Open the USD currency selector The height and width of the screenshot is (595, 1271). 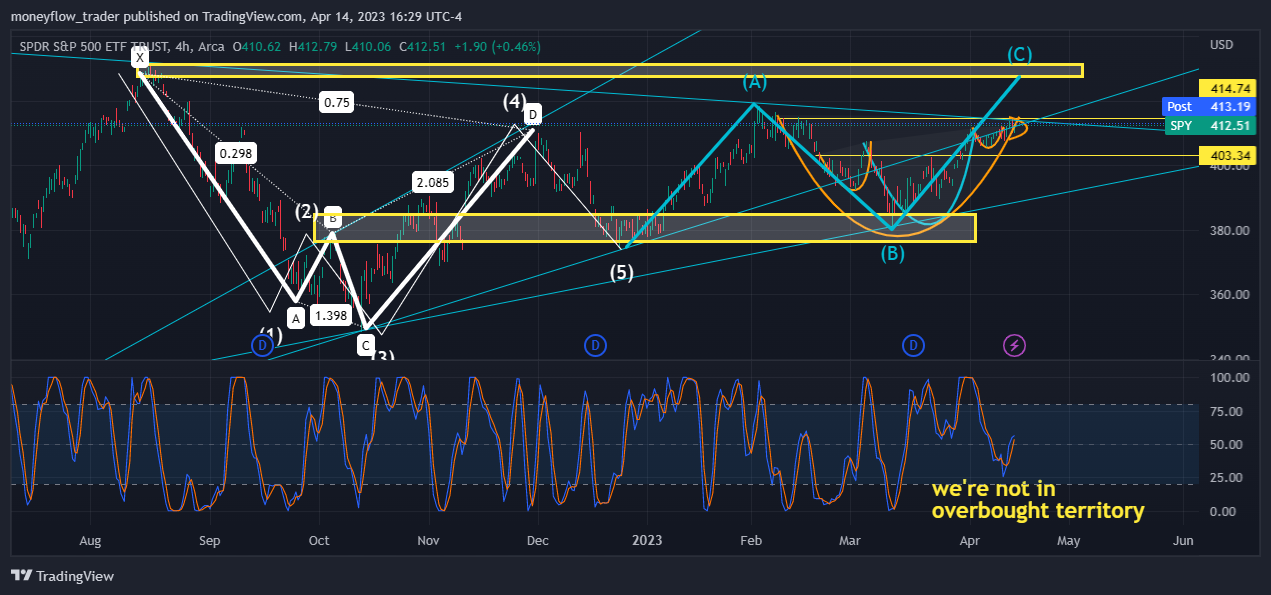click(x=1221, y=45)
